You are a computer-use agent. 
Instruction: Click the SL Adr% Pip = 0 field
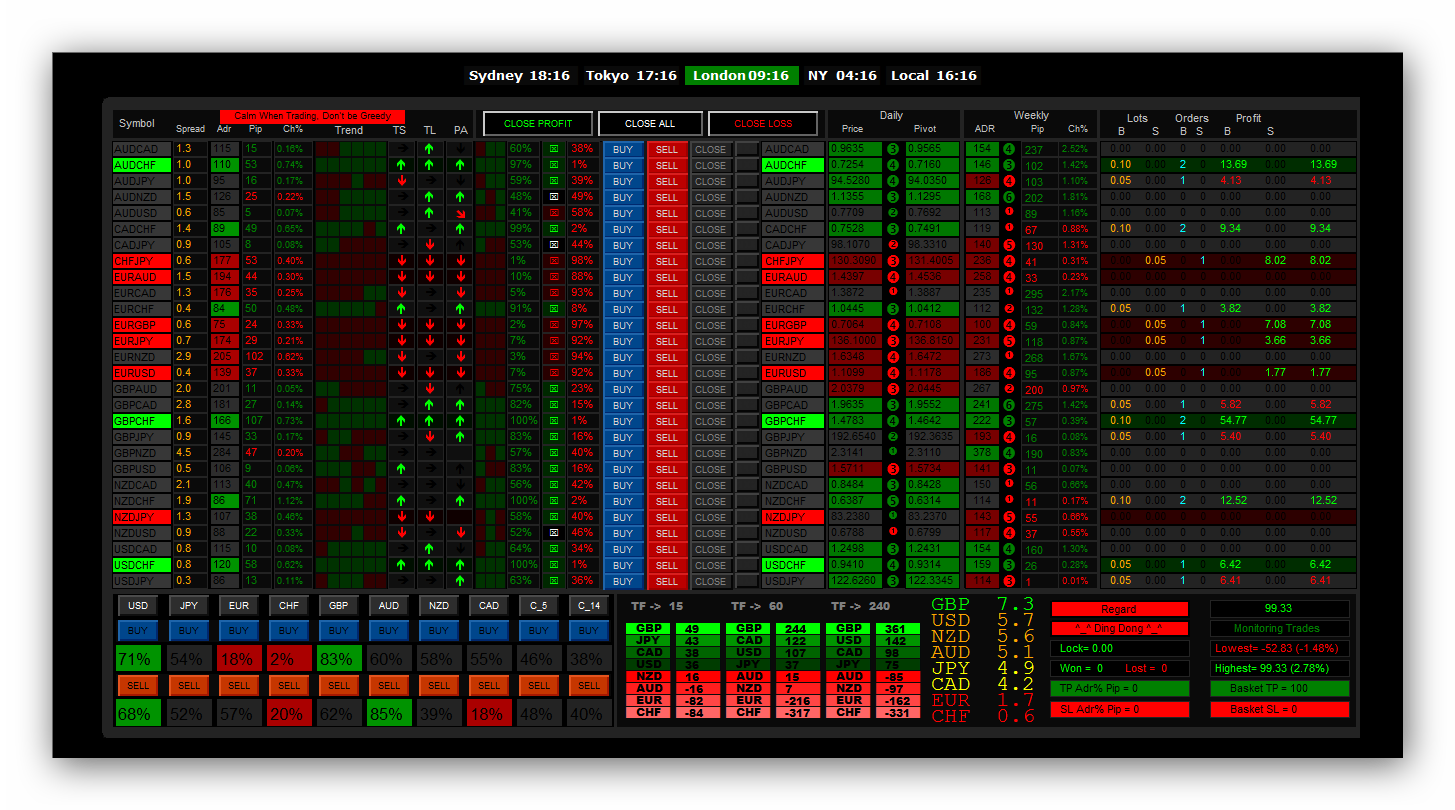tap(1120, 709)
